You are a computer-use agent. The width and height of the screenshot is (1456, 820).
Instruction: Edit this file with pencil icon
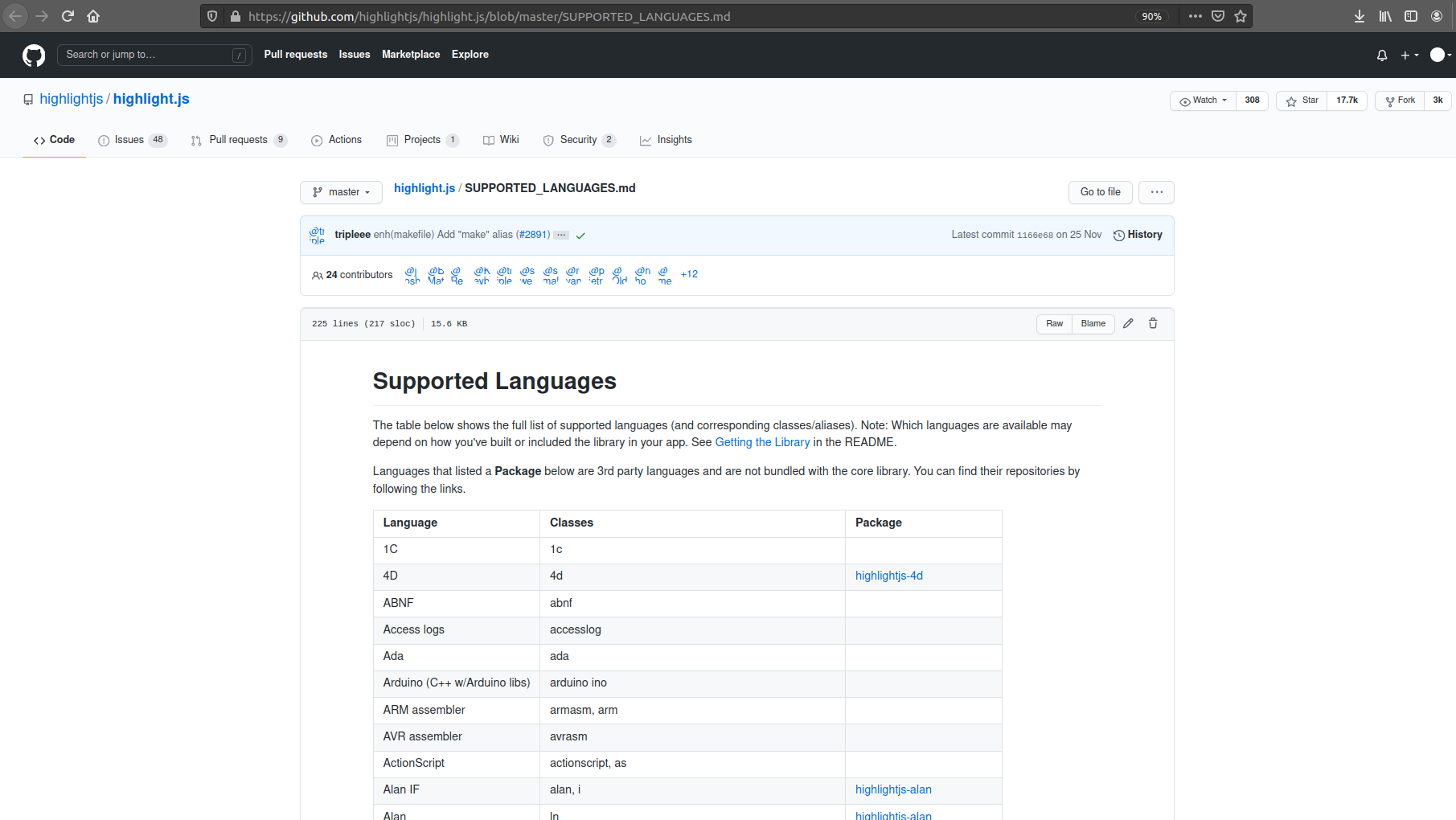1128,323
